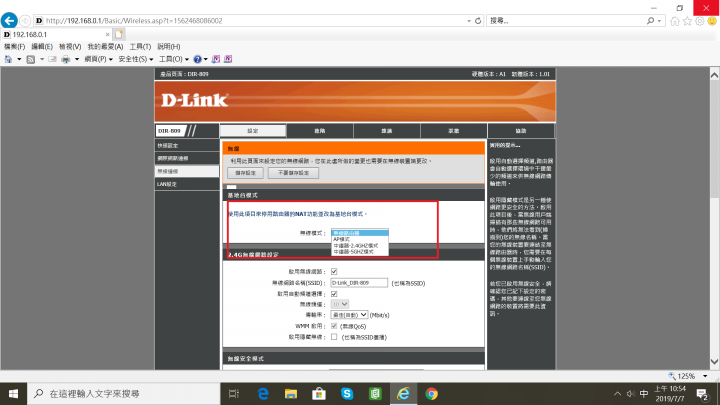Click the search magnifier in the search box
Viewport: 720px width, 405px height.
(x=650, y=21)
